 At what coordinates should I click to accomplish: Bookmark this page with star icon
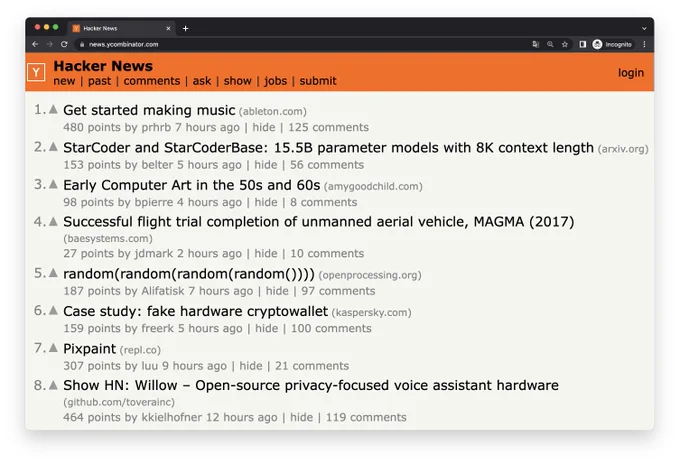pos(565,44)
